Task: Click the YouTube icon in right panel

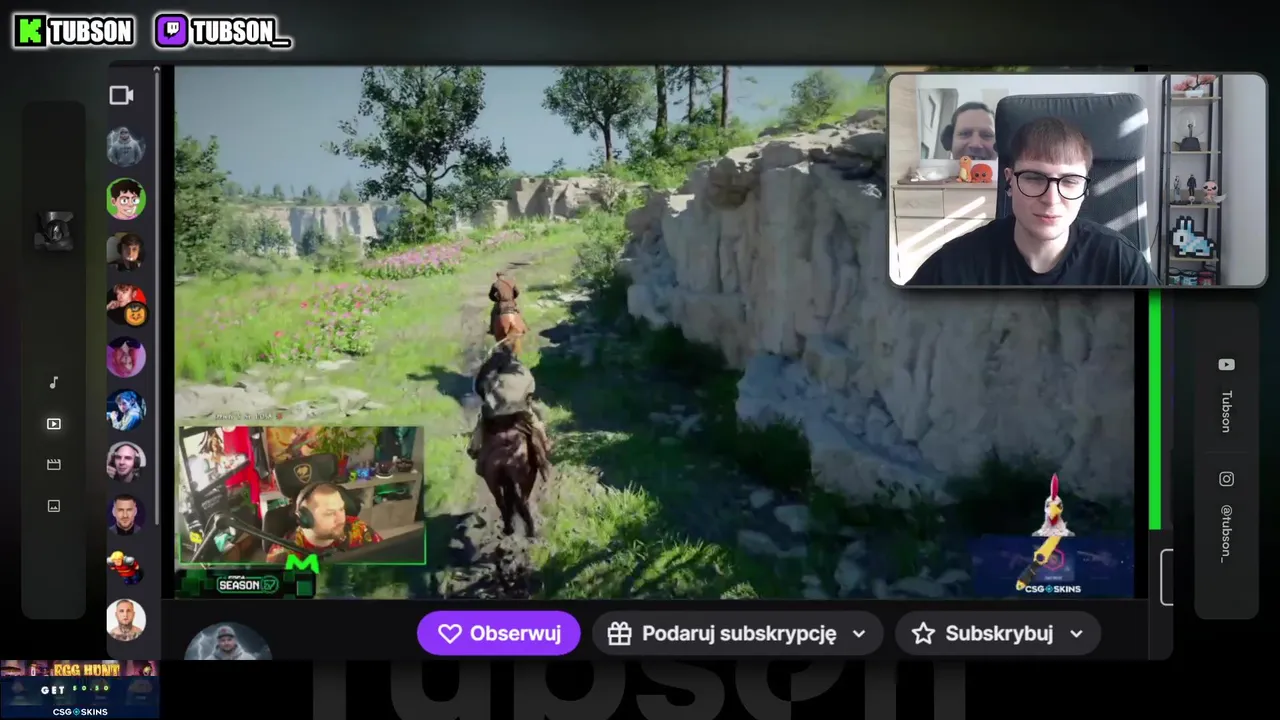Action: tap(1226, 365)
